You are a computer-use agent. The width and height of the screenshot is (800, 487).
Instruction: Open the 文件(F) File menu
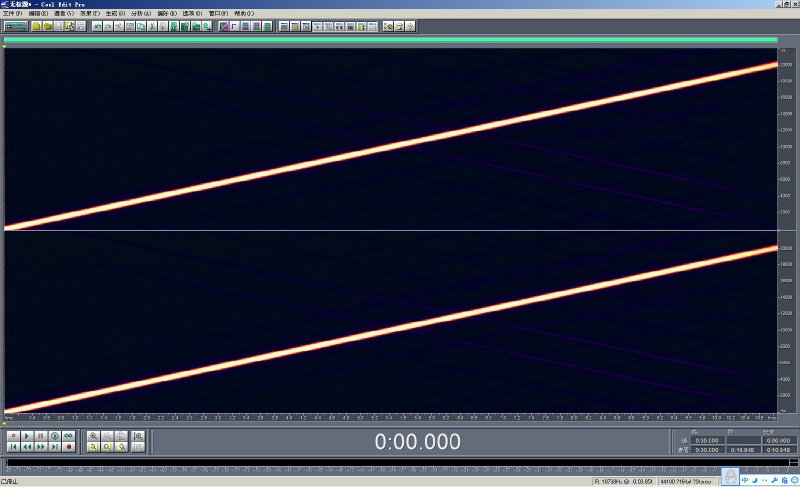click(x=12, y=13)
